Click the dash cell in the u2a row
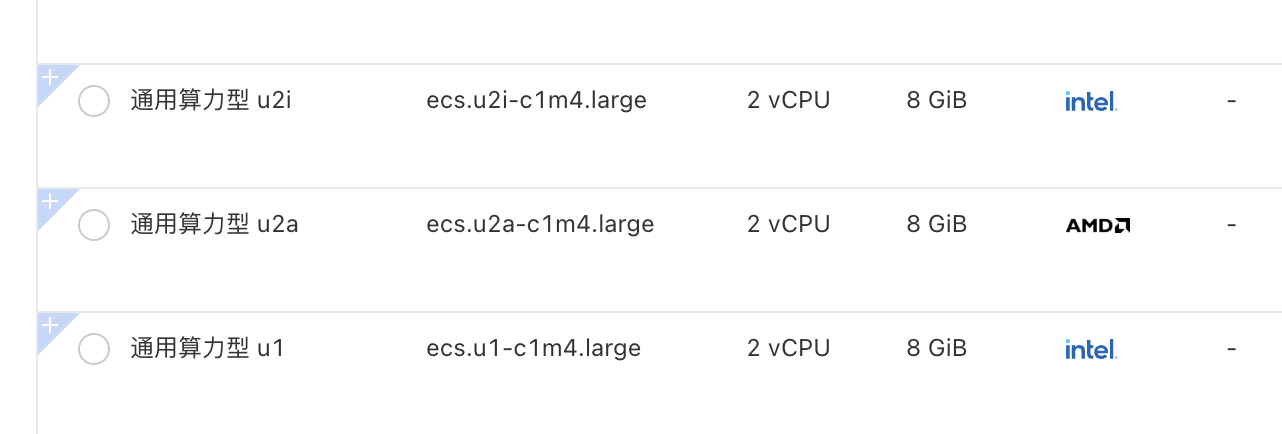This screenshot has width=1282, height=434. 1231,225
